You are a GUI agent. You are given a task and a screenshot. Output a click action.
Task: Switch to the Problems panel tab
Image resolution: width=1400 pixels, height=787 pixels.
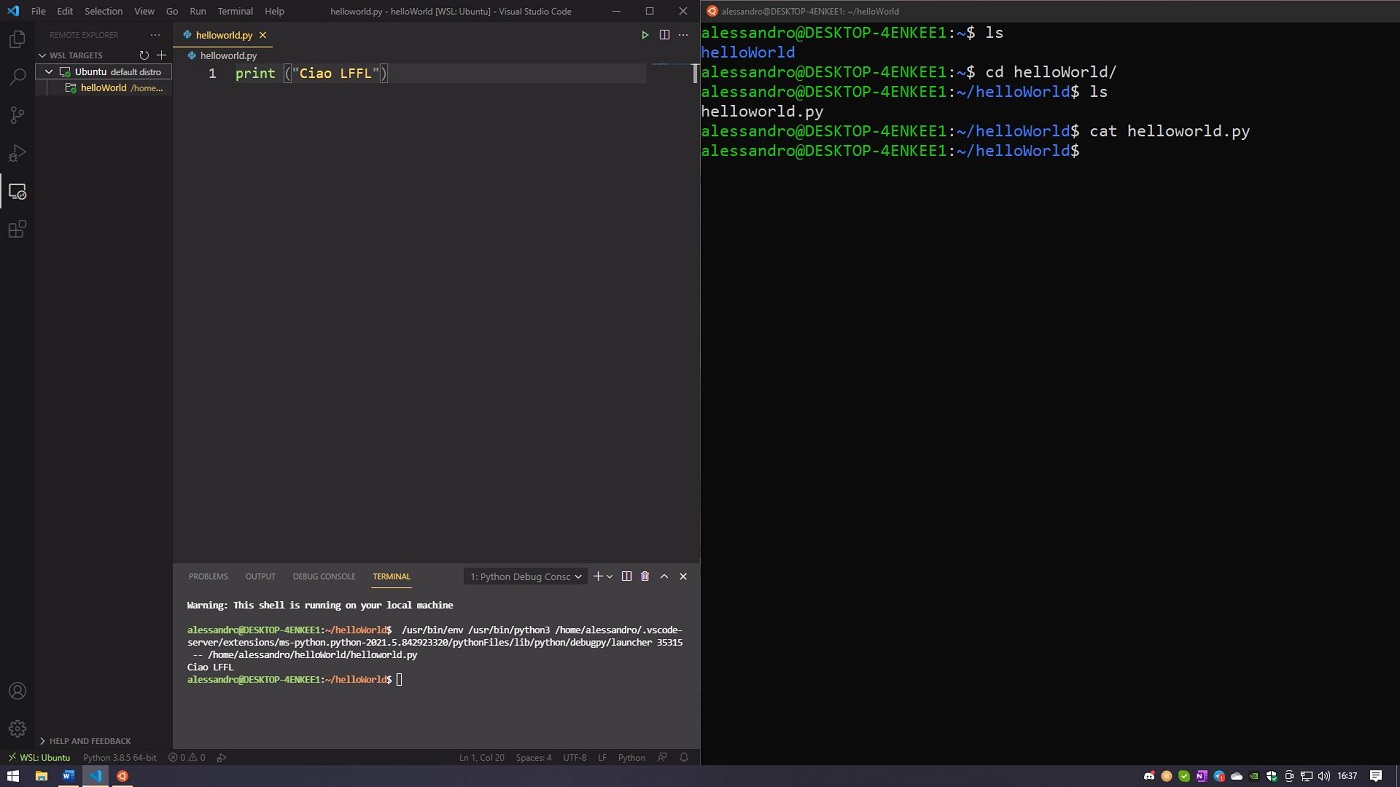[x=208, y=577]
